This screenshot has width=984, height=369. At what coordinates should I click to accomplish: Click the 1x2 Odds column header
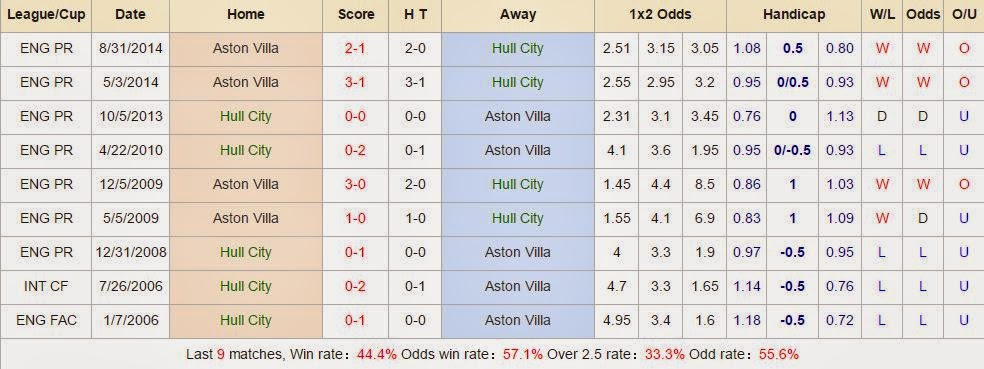click(660, 14)
